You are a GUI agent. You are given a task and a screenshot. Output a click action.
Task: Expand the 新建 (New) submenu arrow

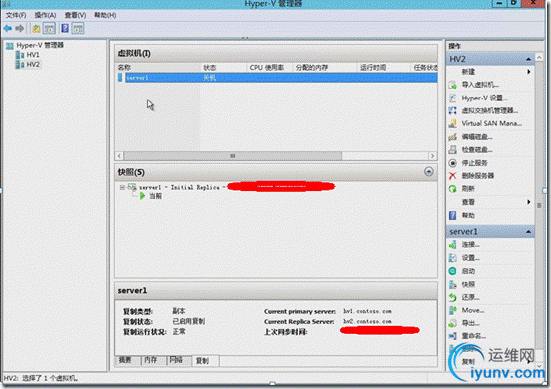(529, 72)
